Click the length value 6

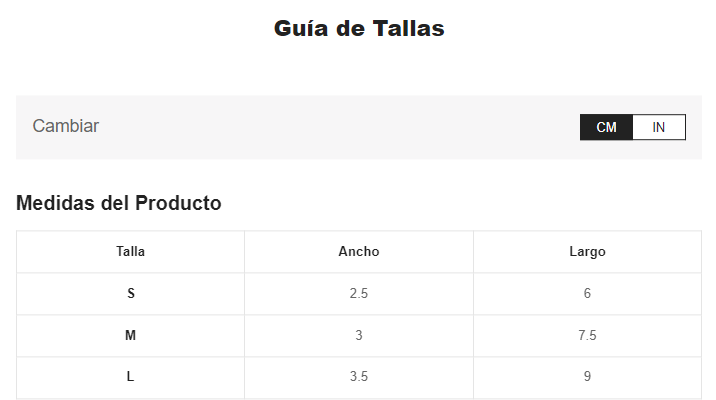[x=587, y=294]
